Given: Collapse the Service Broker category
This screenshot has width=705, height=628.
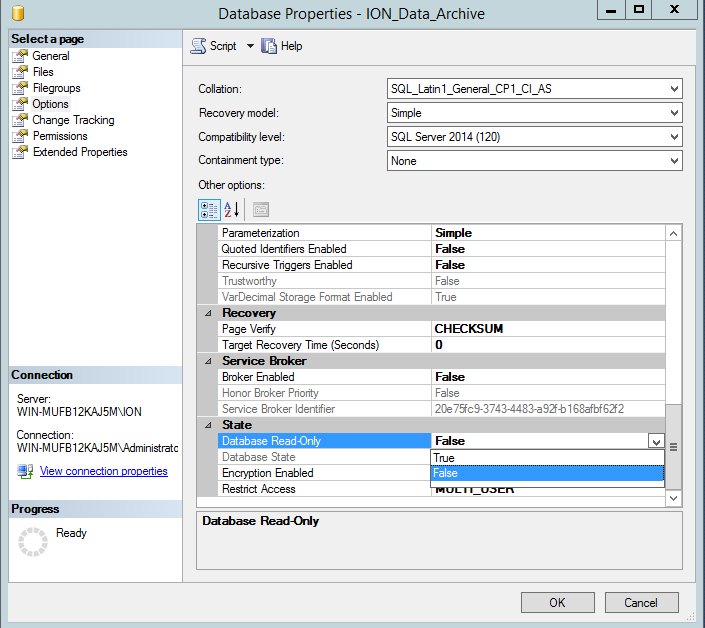Looking at the screenshot, I should coord(208,361).
